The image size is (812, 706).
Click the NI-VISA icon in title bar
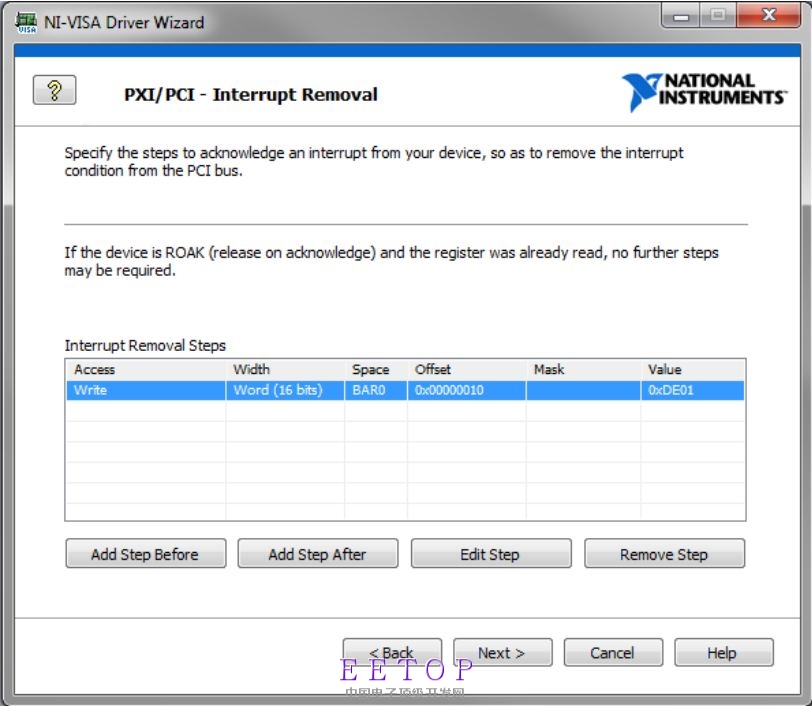point(26,23)
